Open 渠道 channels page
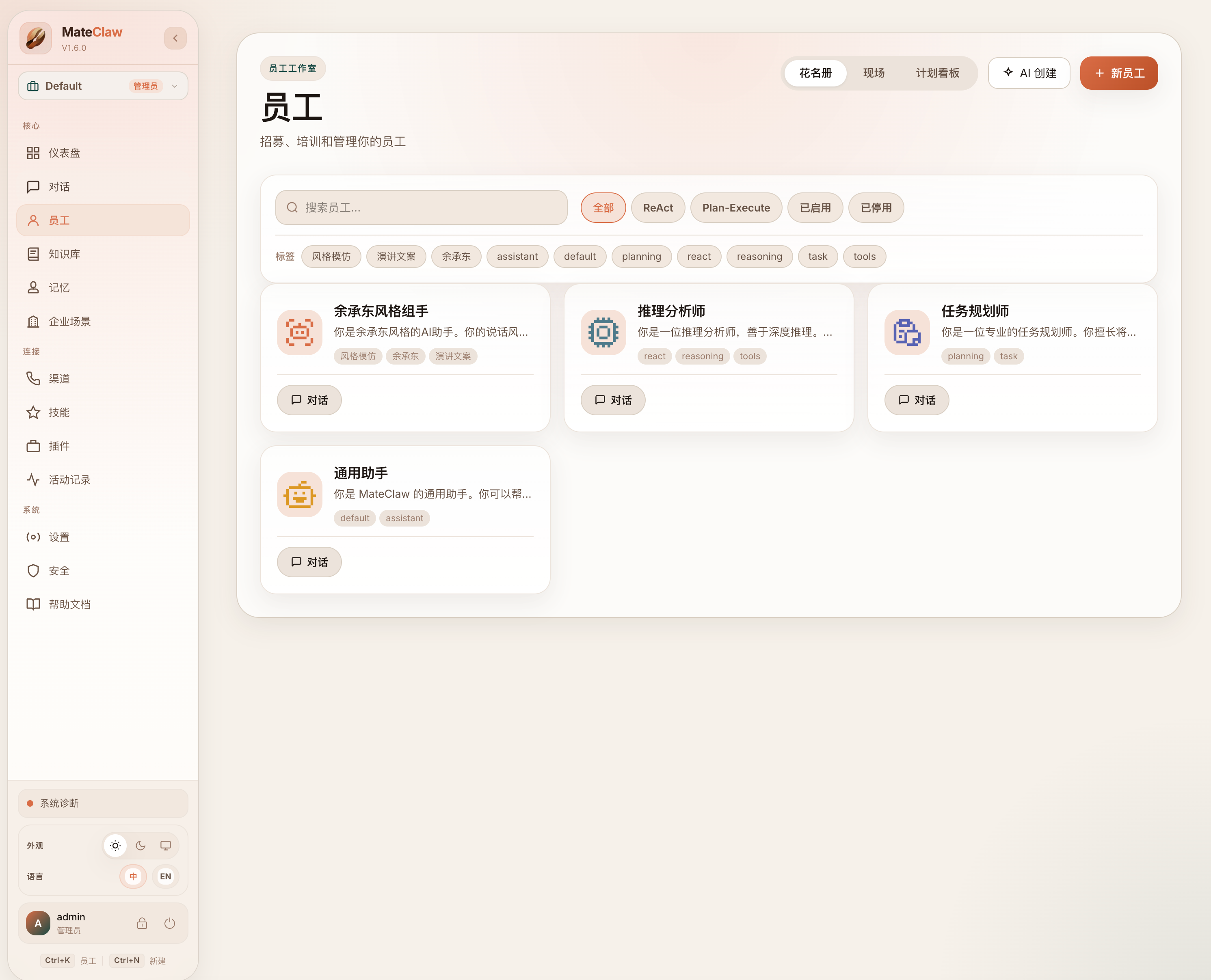Image resolution: width=1211 pixels, height=980 pixels. click(103, 379)
